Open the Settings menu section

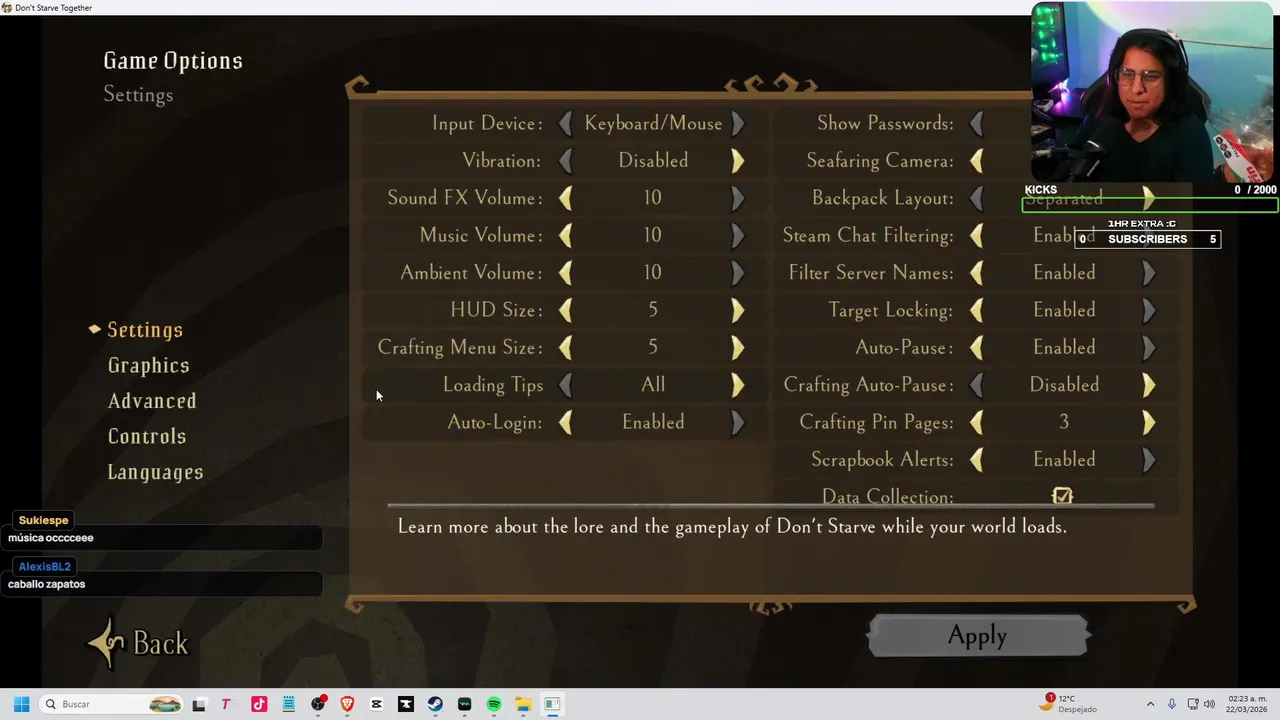coord(145,330)
